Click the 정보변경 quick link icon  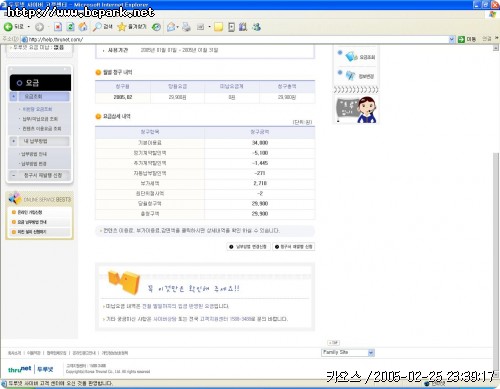[x=350, y=76]
